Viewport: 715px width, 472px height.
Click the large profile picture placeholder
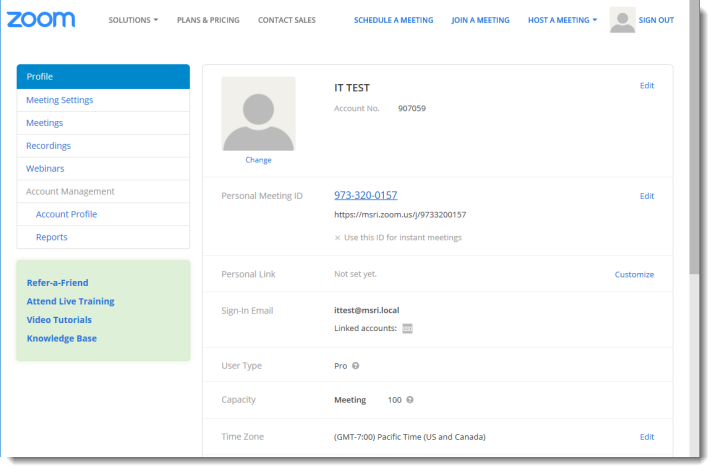[258, 114]
